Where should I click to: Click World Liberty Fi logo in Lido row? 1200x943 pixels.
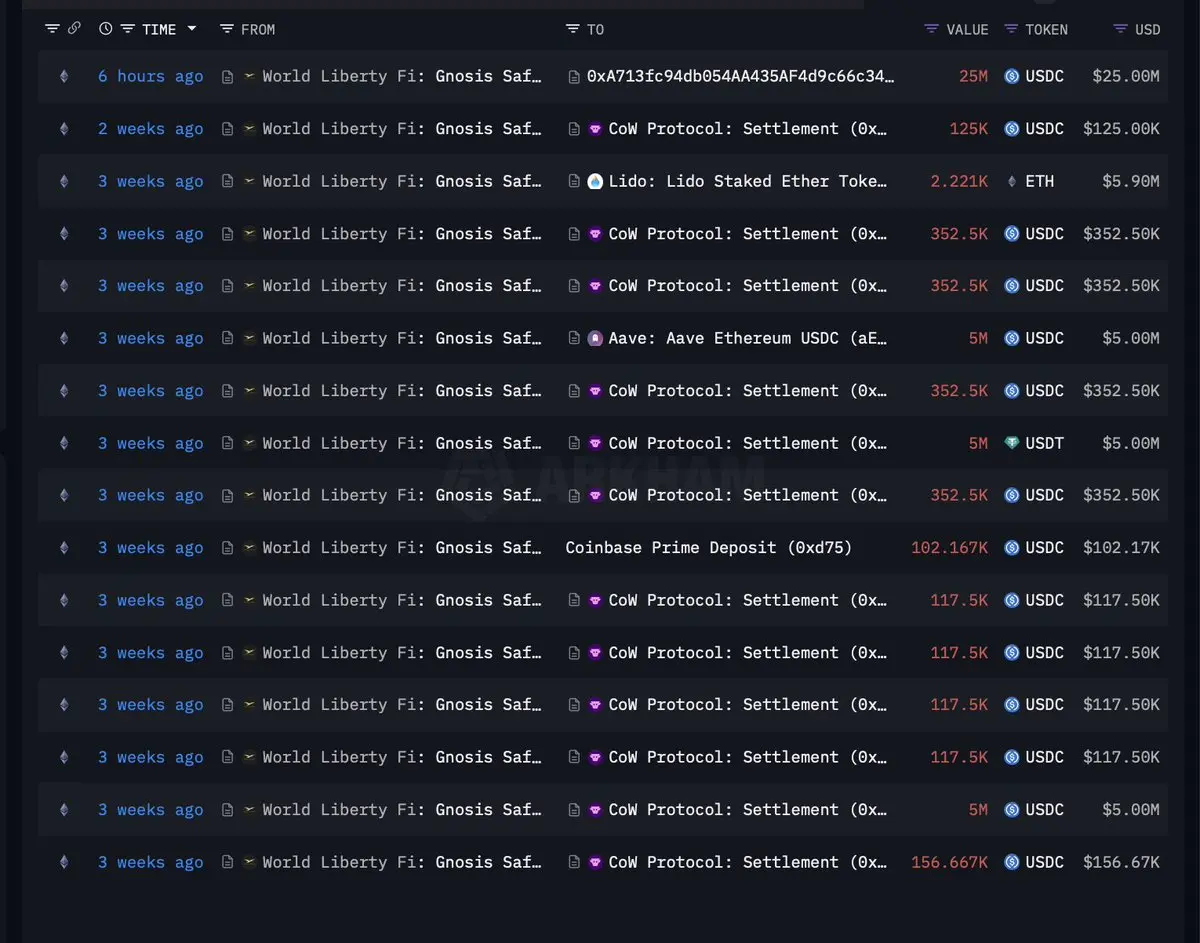(x=249, y=181)
